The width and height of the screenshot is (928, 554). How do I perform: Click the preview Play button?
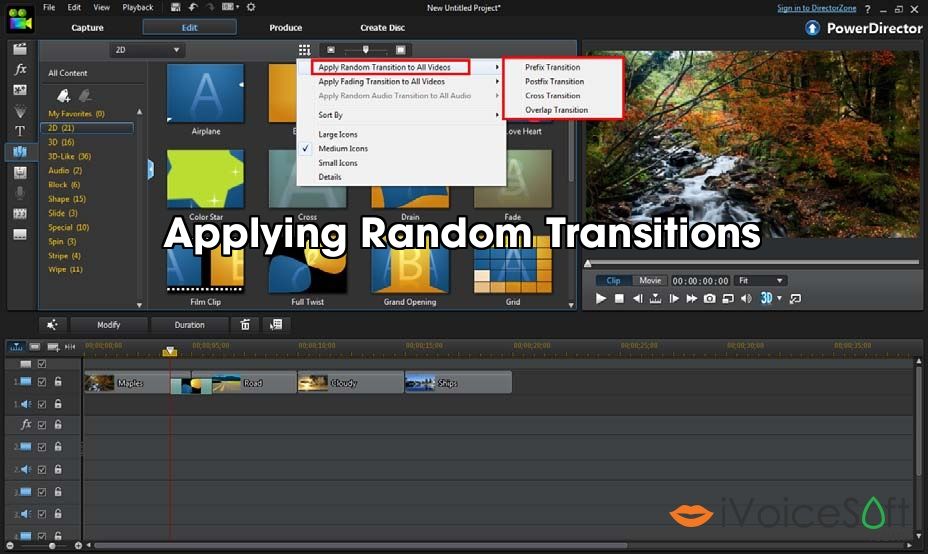(x=600, y=298)
